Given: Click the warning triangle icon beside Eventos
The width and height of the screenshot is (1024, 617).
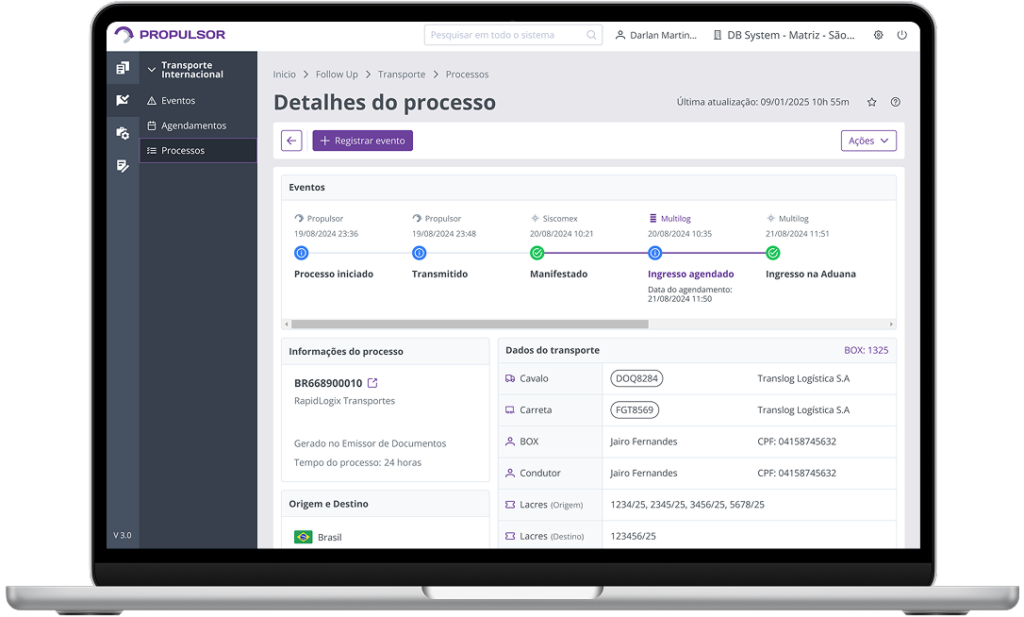Looking at the screenshot, I should [x=152, y=100].
